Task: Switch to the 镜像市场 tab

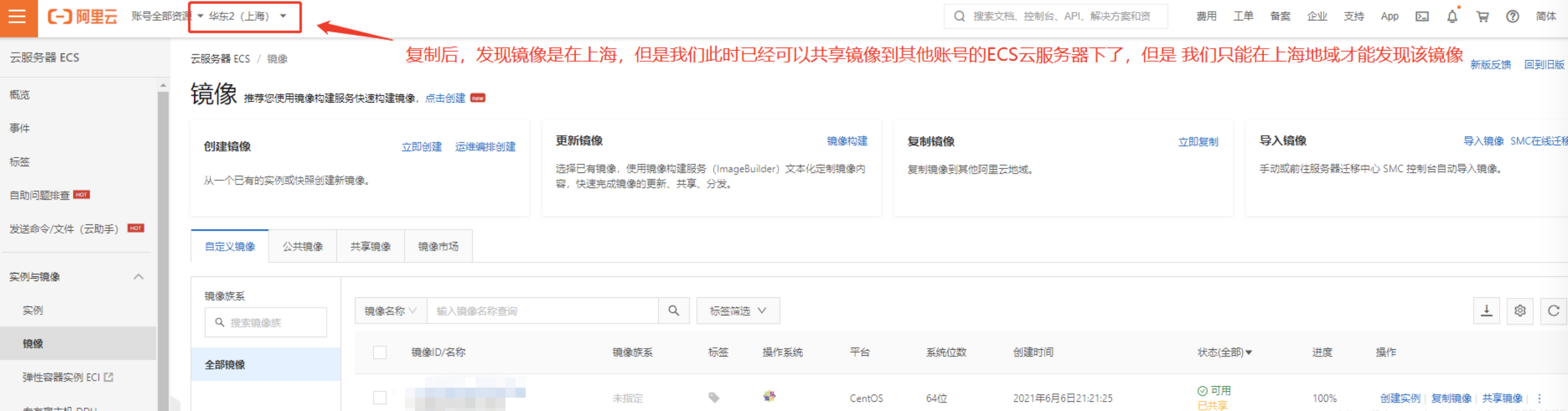Action: coord(438,246)
